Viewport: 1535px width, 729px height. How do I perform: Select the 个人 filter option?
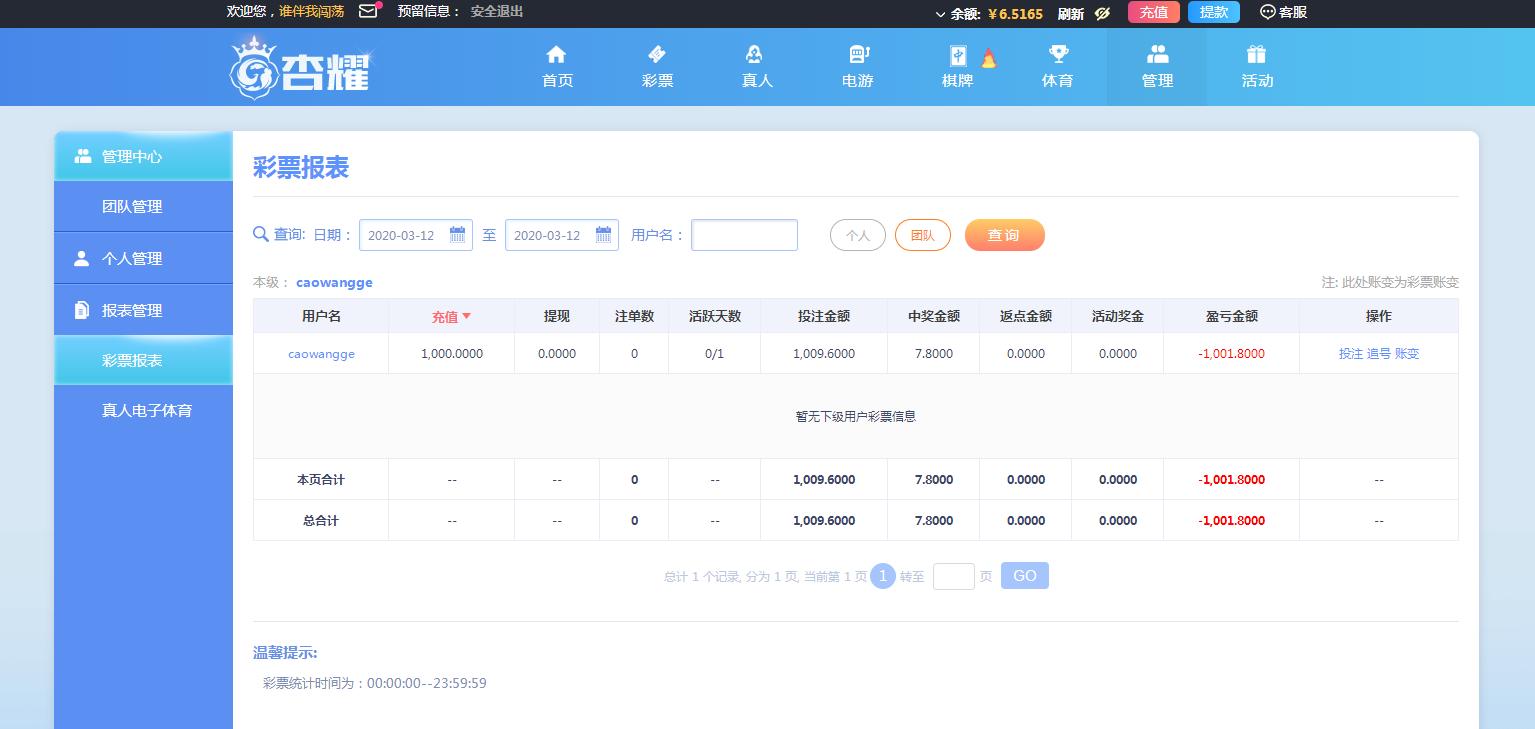(x=857, y=235)
